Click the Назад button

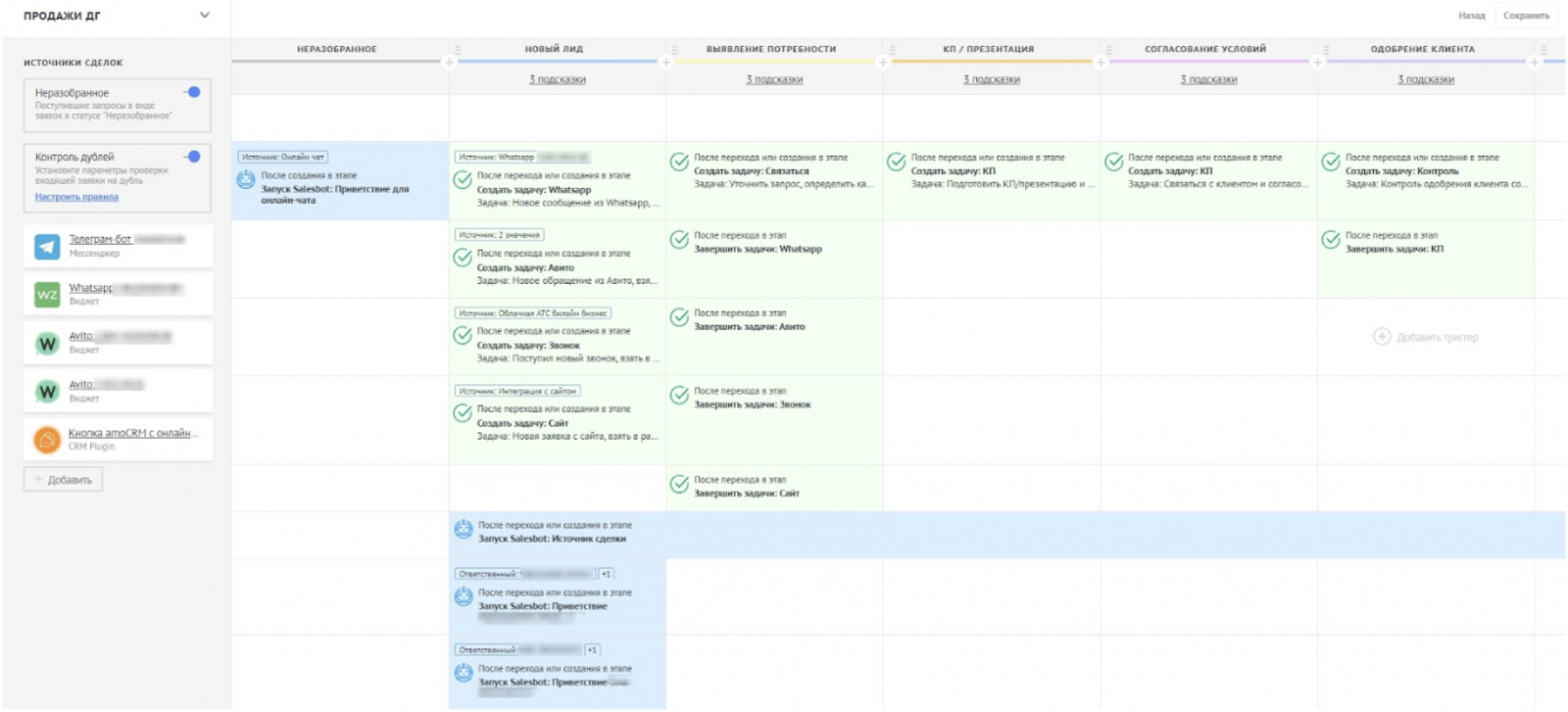coord(1471,16)
